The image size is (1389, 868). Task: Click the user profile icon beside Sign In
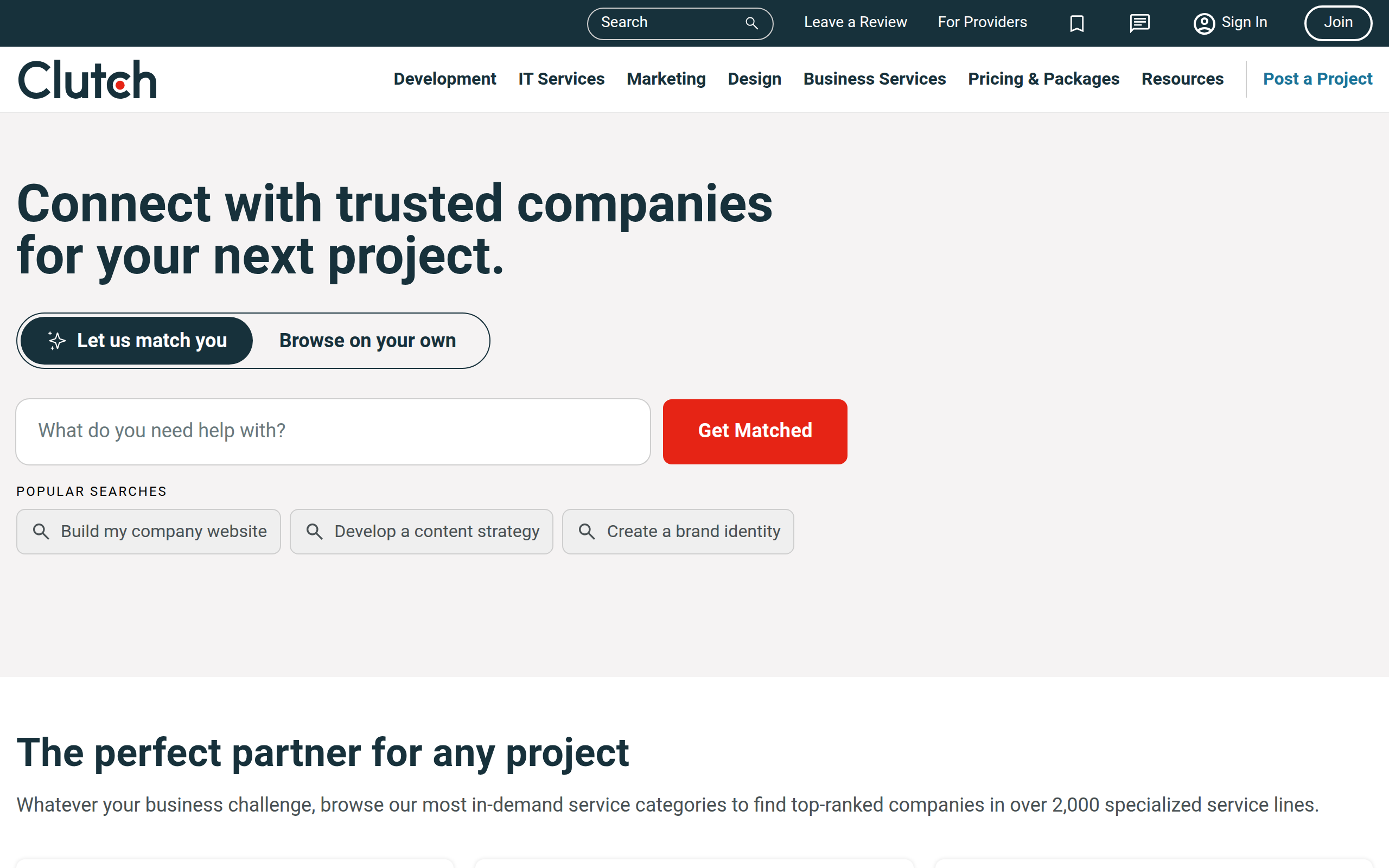(1203, 23)
